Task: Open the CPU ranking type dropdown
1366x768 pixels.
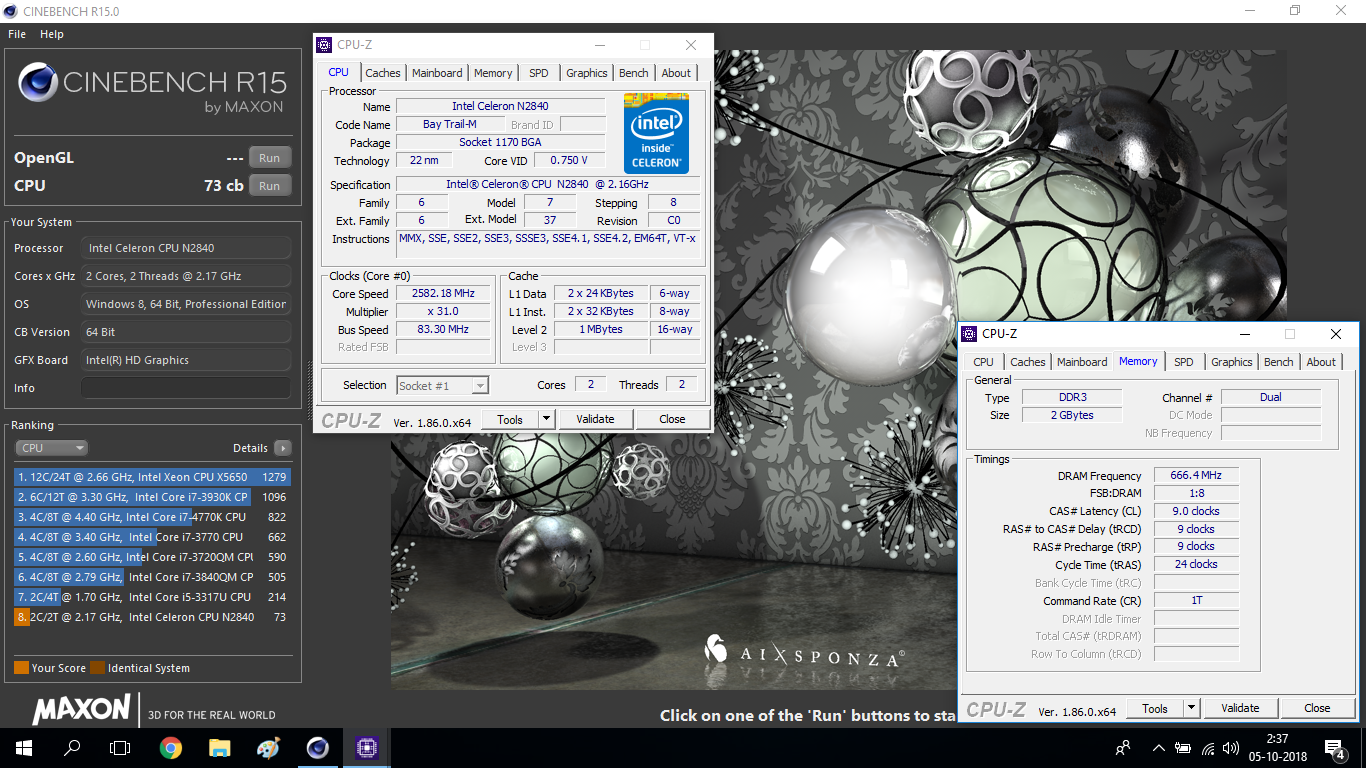Action: pyautogui.click(x=51, y=448)
